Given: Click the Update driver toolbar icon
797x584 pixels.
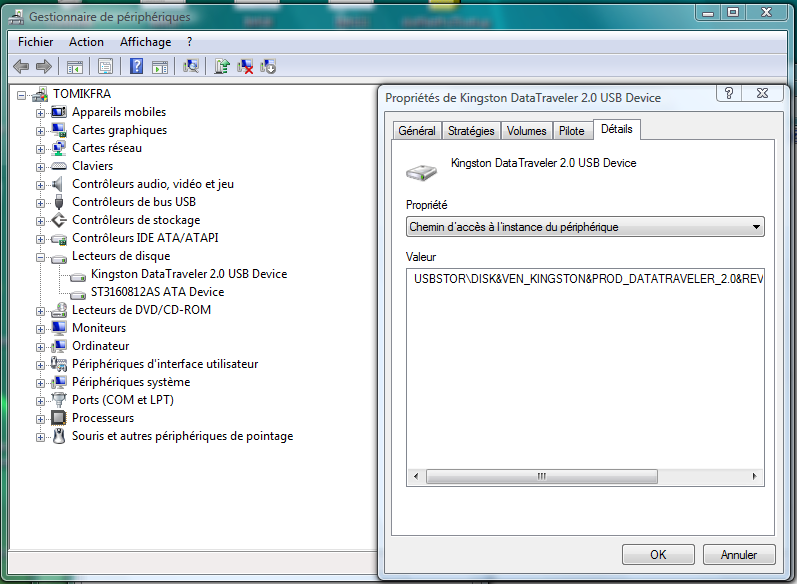Looking at the screenshot, I should [x=222, y=66].
